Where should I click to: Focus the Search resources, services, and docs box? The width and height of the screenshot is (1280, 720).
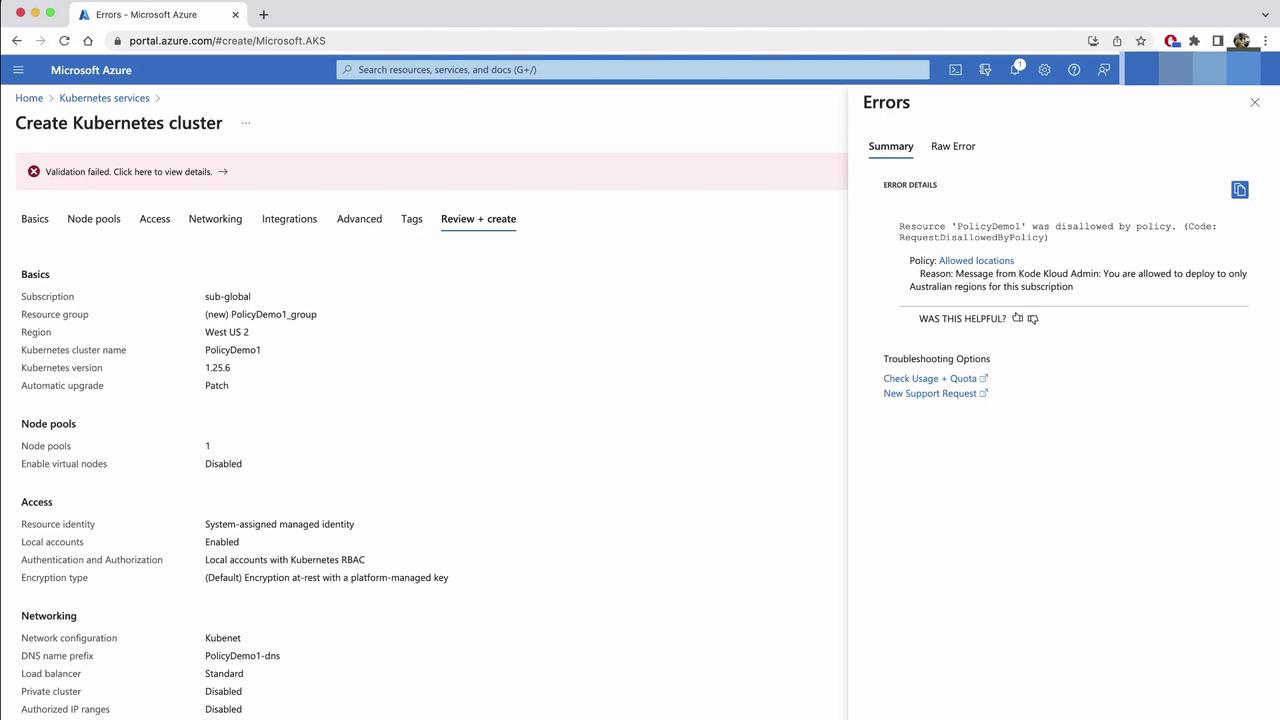(x=633, y=70)
